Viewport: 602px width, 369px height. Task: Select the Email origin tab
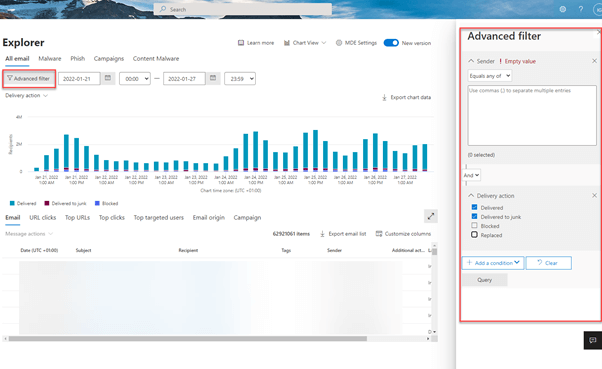208,218
